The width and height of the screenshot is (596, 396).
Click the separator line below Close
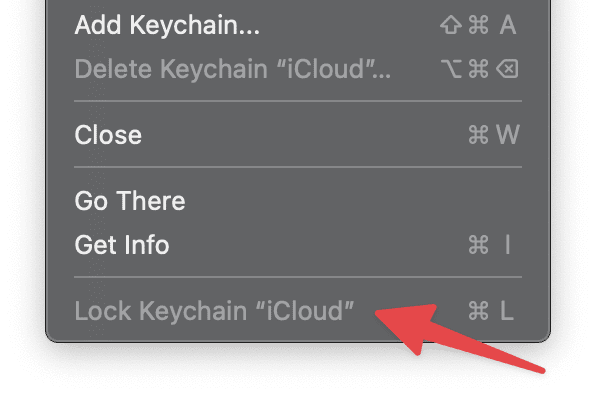point(298,167)
